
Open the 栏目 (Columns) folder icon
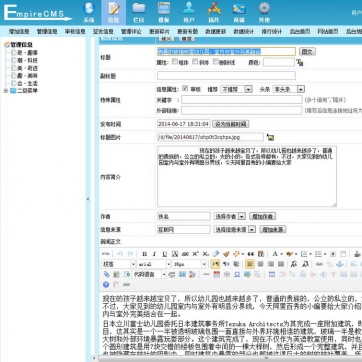coord(139,12)
